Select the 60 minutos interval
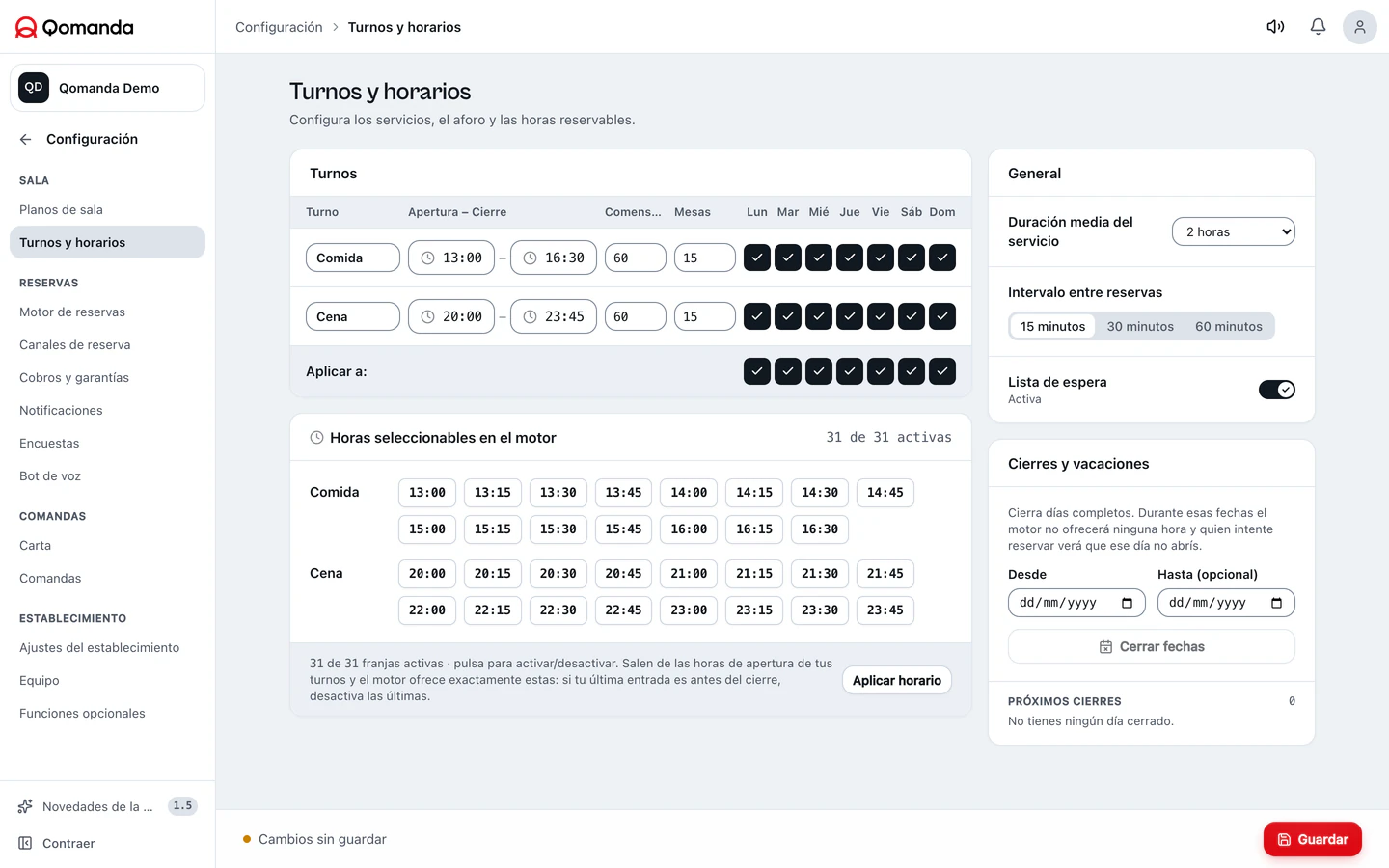Image resolution: width=1389 pixels, height=868 pixels. pyautogui.click(x=1229, y=326)
